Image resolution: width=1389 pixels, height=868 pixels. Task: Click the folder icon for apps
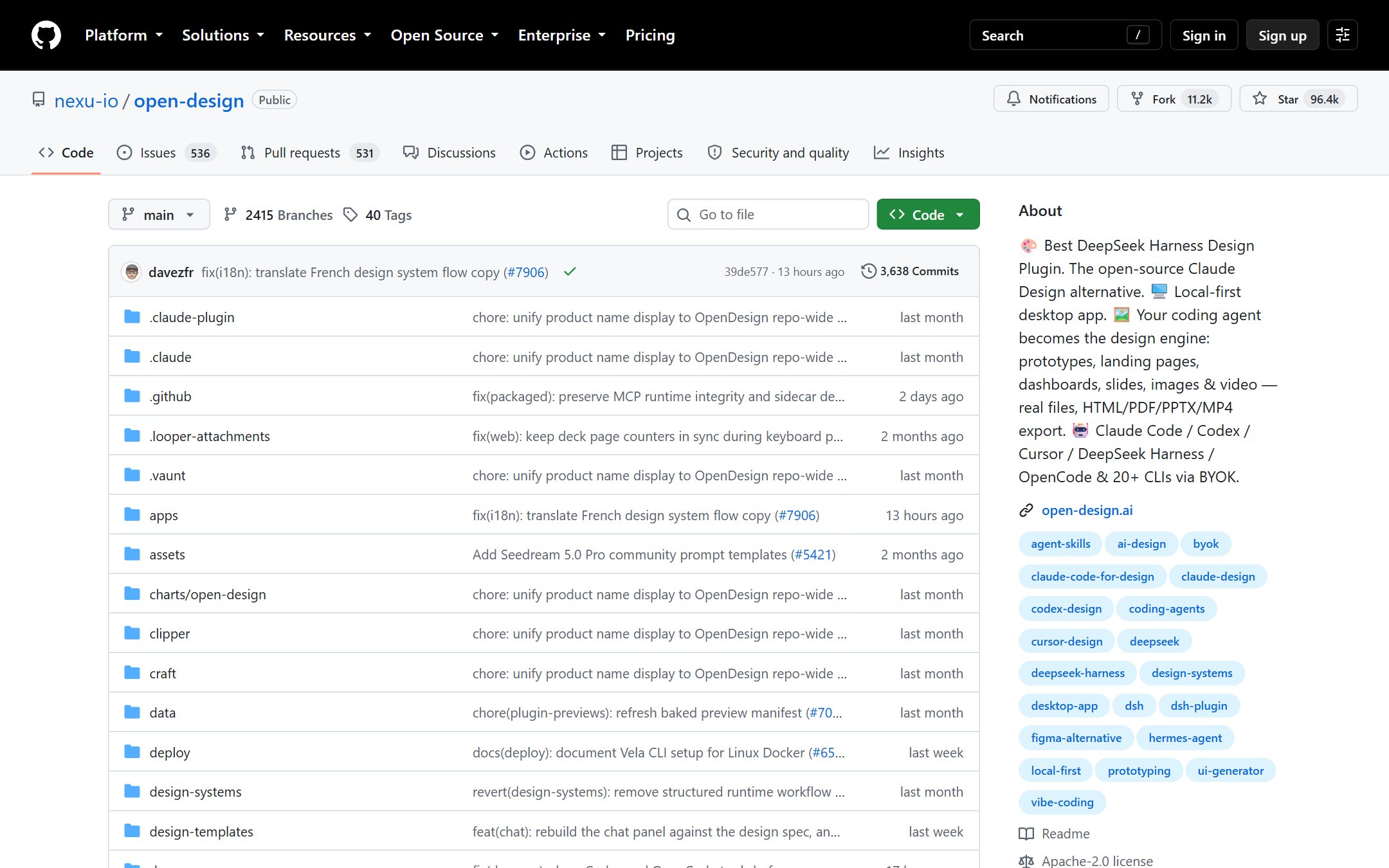[x=132, y=515]
